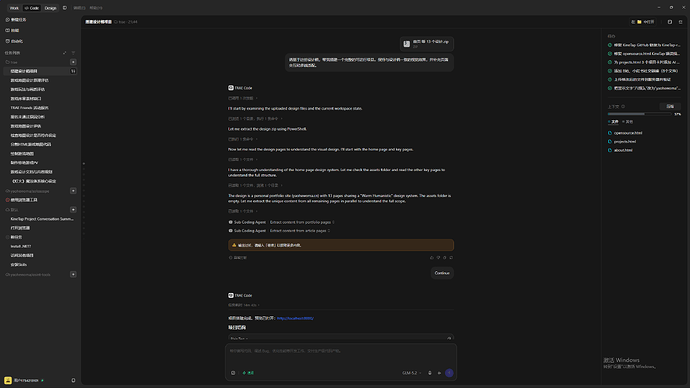Collapse the yashowoma/scisscope group
This screenshot has height=388, width=690.
pyautogui.click(x=27, y=191)
